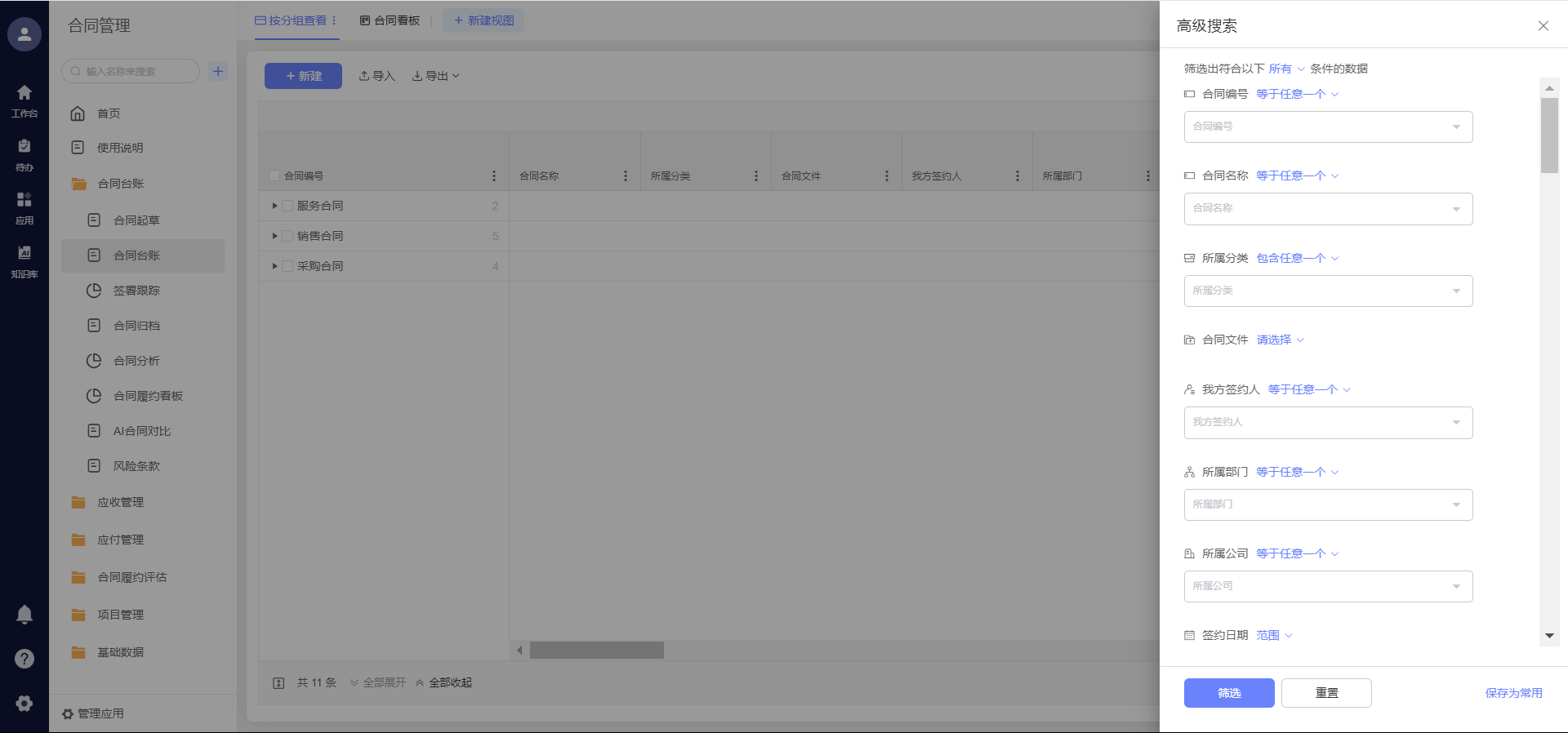Check the 服务合同 group checkbox

click(x=287, y=206)
